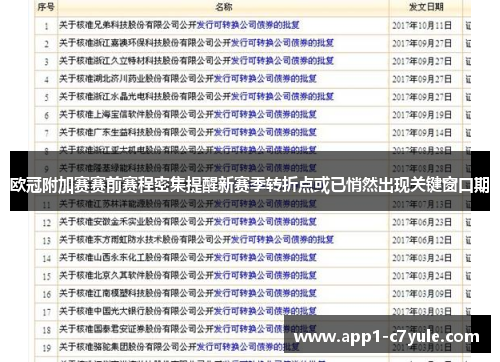Screen dimensions: 500x362
Task: Click the 序号 column header
Action: coord(46,7)
